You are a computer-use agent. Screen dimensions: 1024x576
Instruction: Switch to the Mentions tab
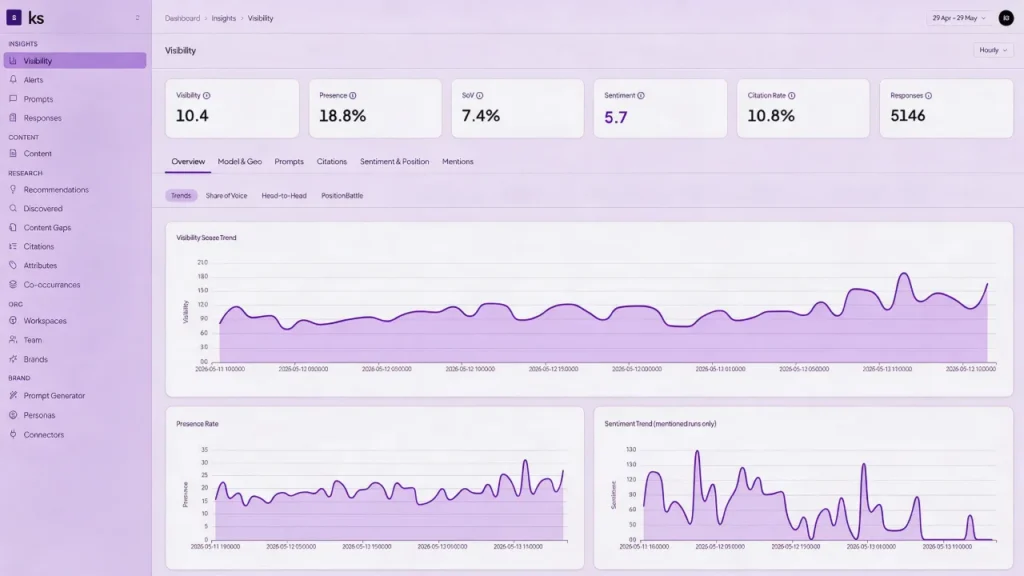(x=458, y=161)
